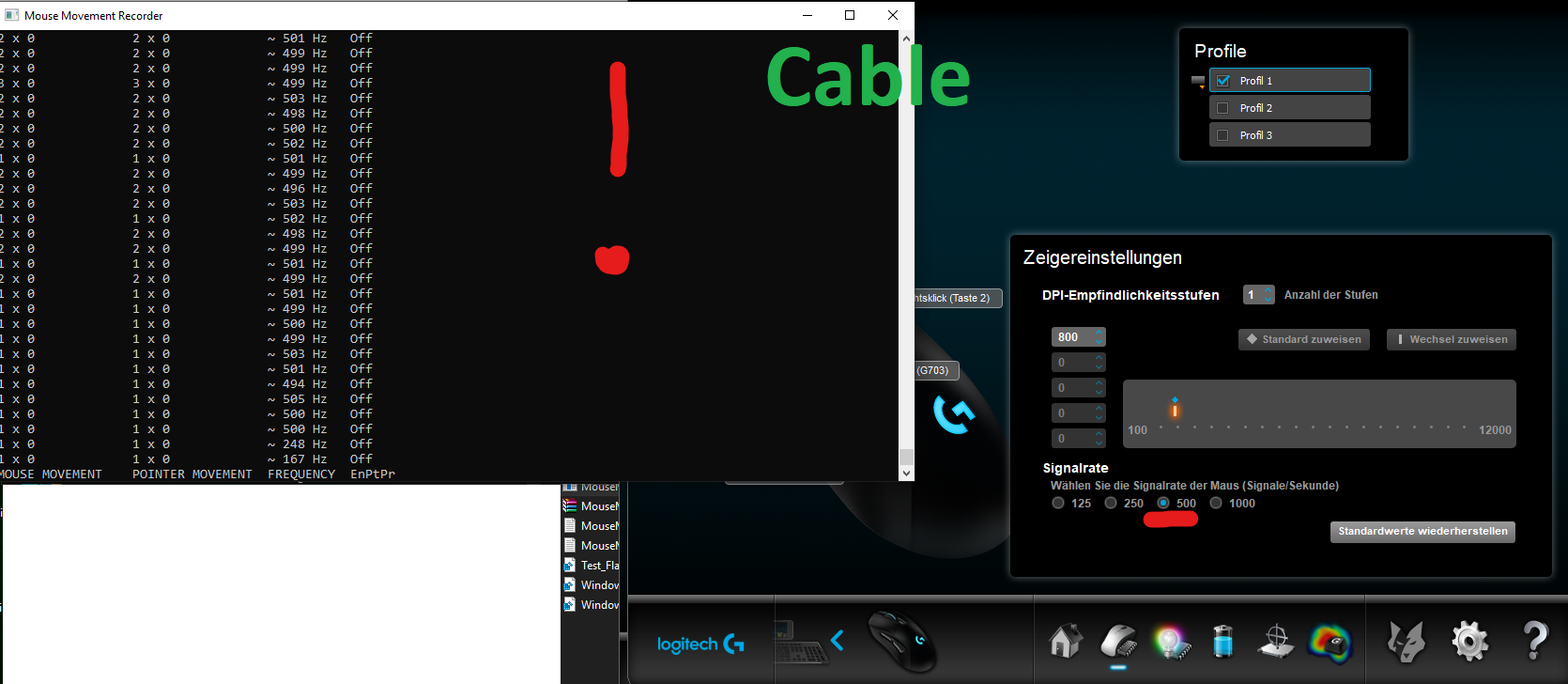Open the help question mark icon

[x=1535, y=641]
